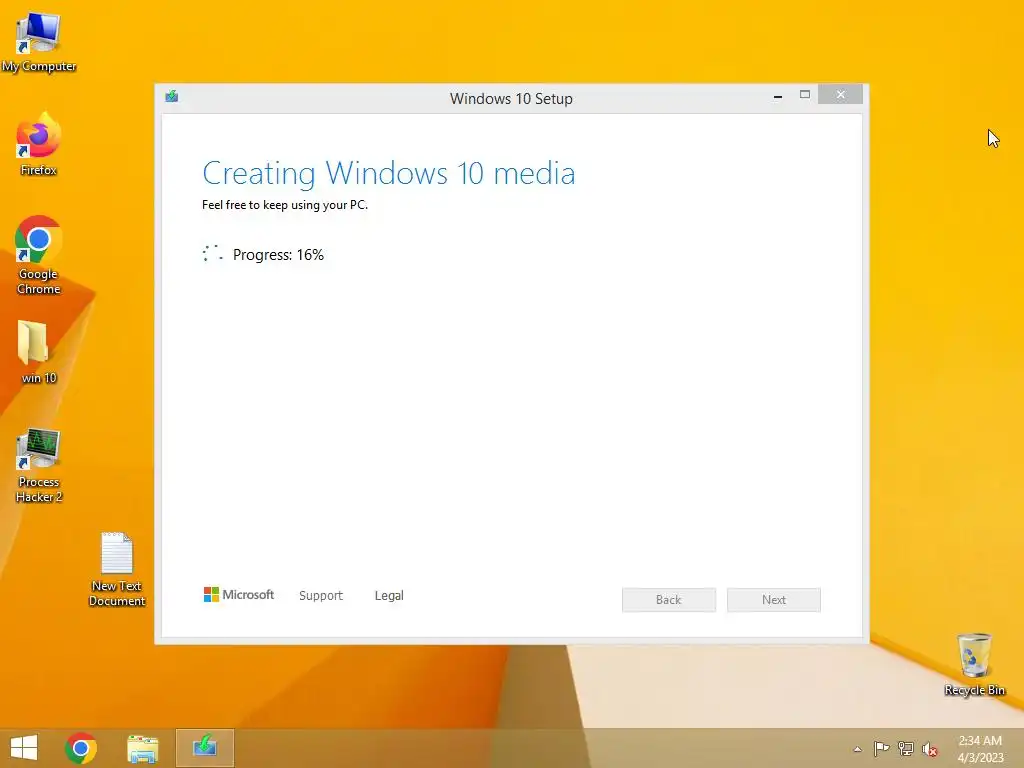Click the disabled Next button
1024x768 pixels.
[x=774, y=600]
